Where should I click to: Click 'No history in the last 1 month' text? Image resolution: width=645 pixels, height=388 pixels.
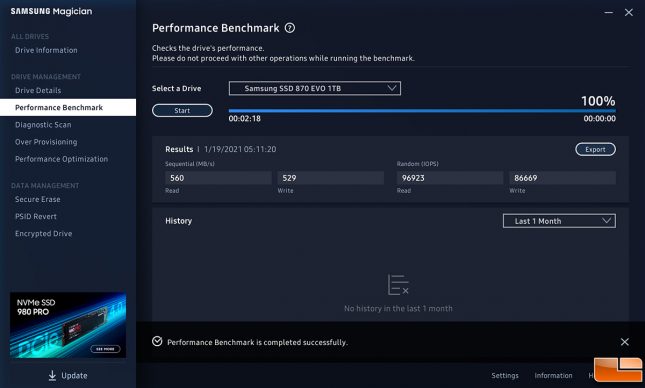coord(398,309)
